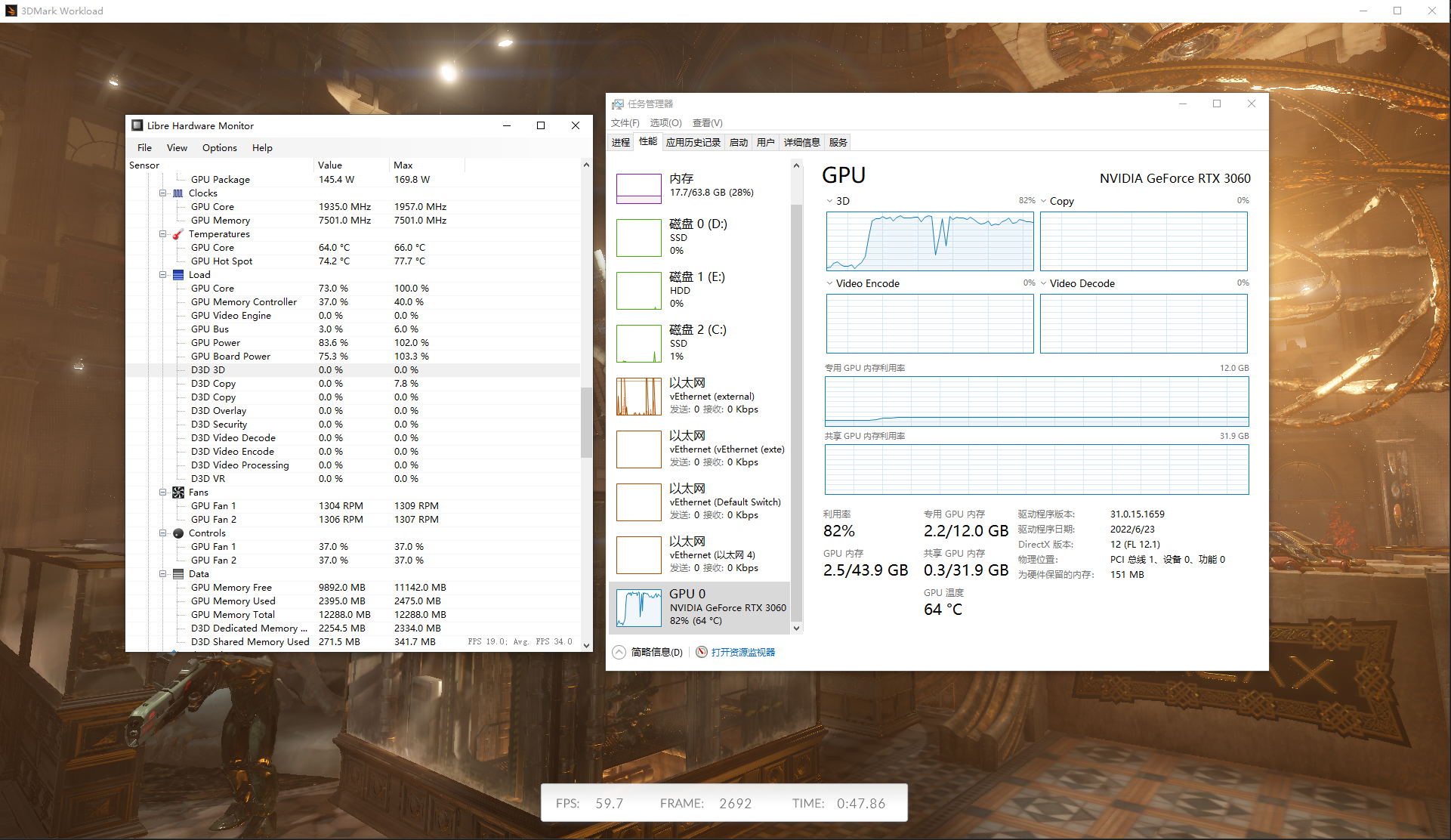Click the Value column header
The height and width of the screenshot is (840, 1451).
351,165
